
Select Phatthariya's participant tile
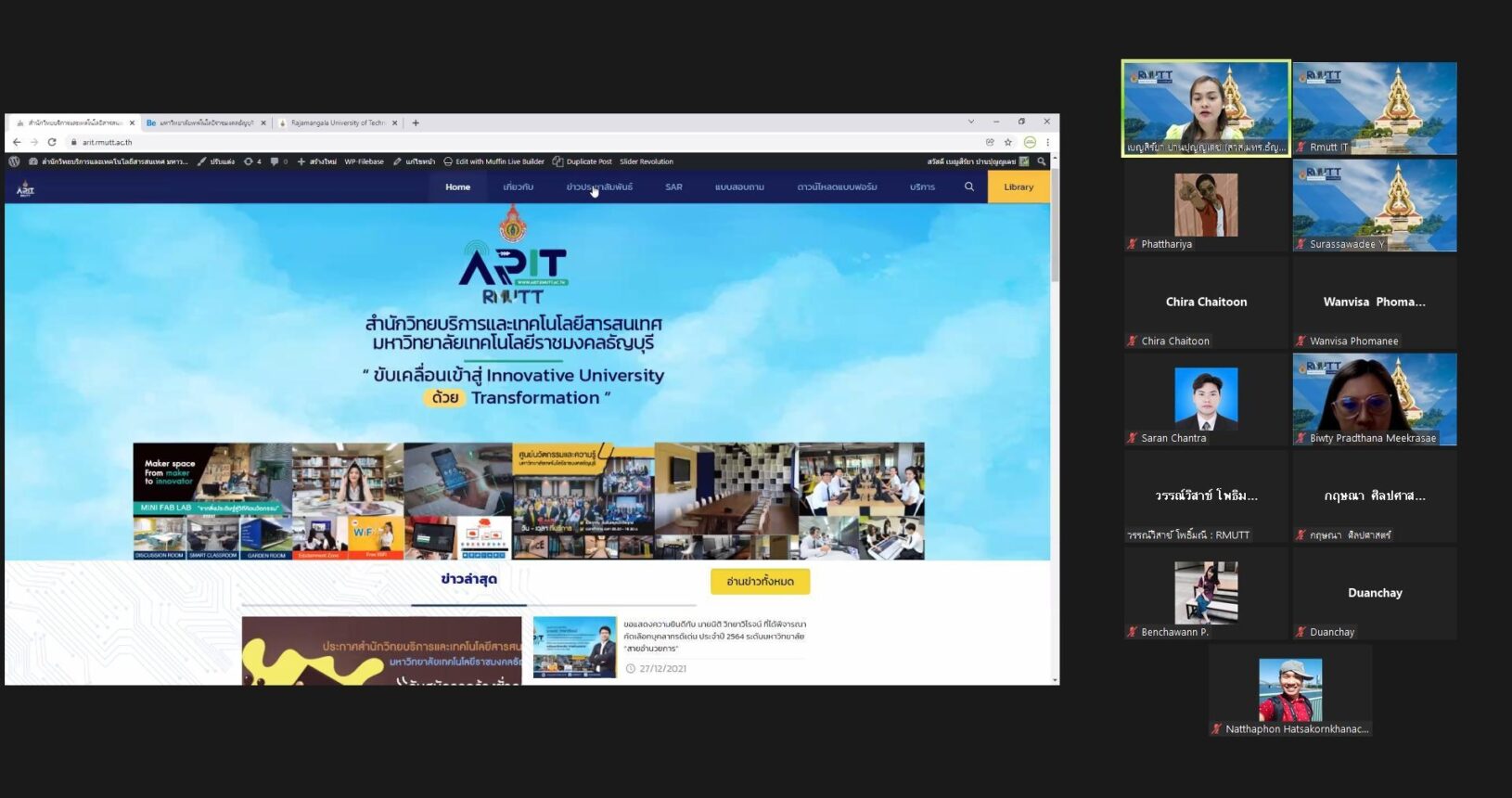pos(1206,205)
